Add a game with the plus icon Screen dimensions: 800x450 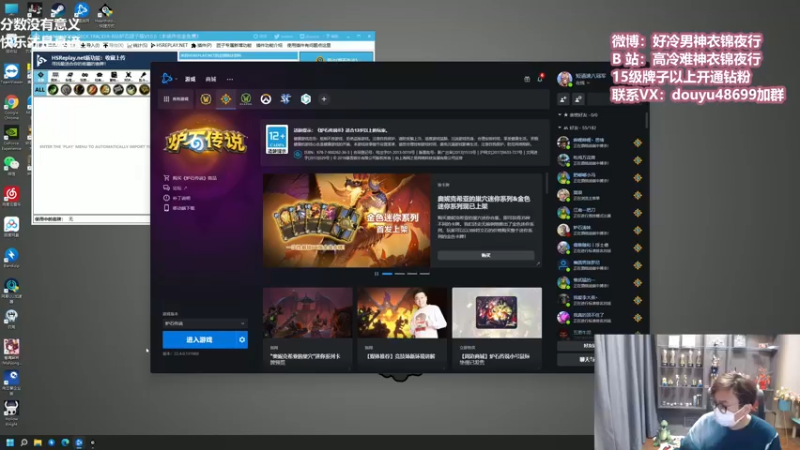click(x=324, y=99)
